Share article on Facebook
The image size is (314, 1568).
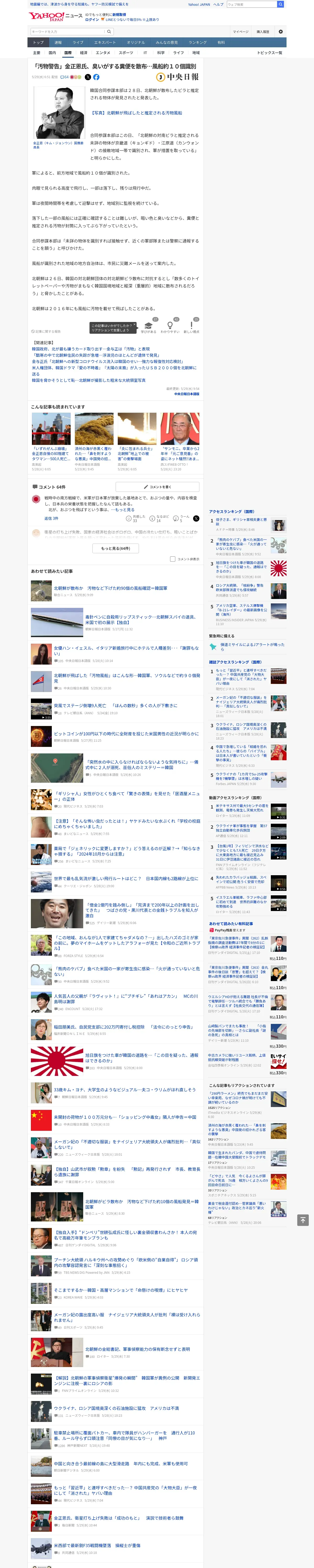point(96,77)
